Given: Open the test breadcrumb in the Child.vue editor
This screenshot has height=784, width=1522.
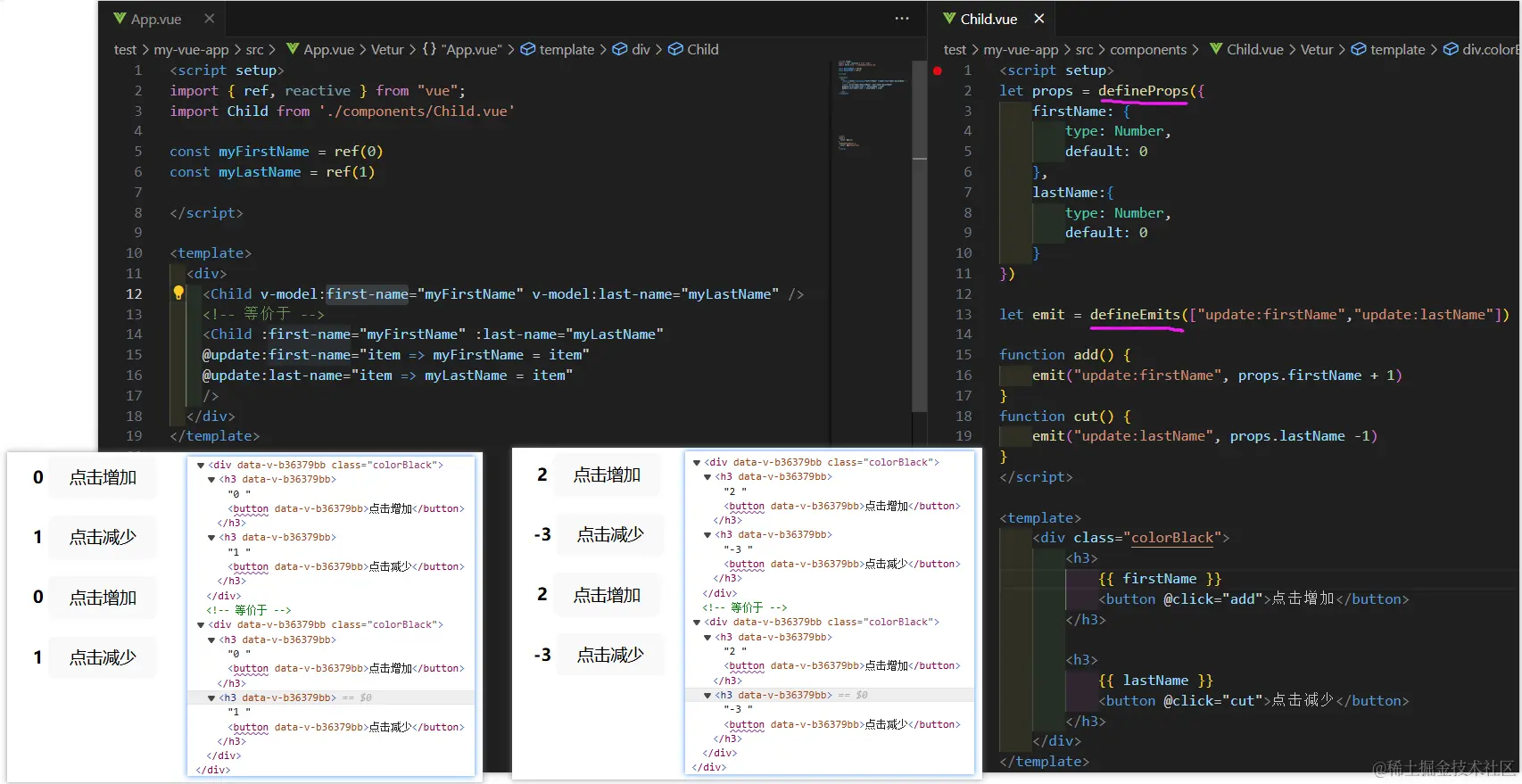Looking at the screenshot, I should click(955, 50).
